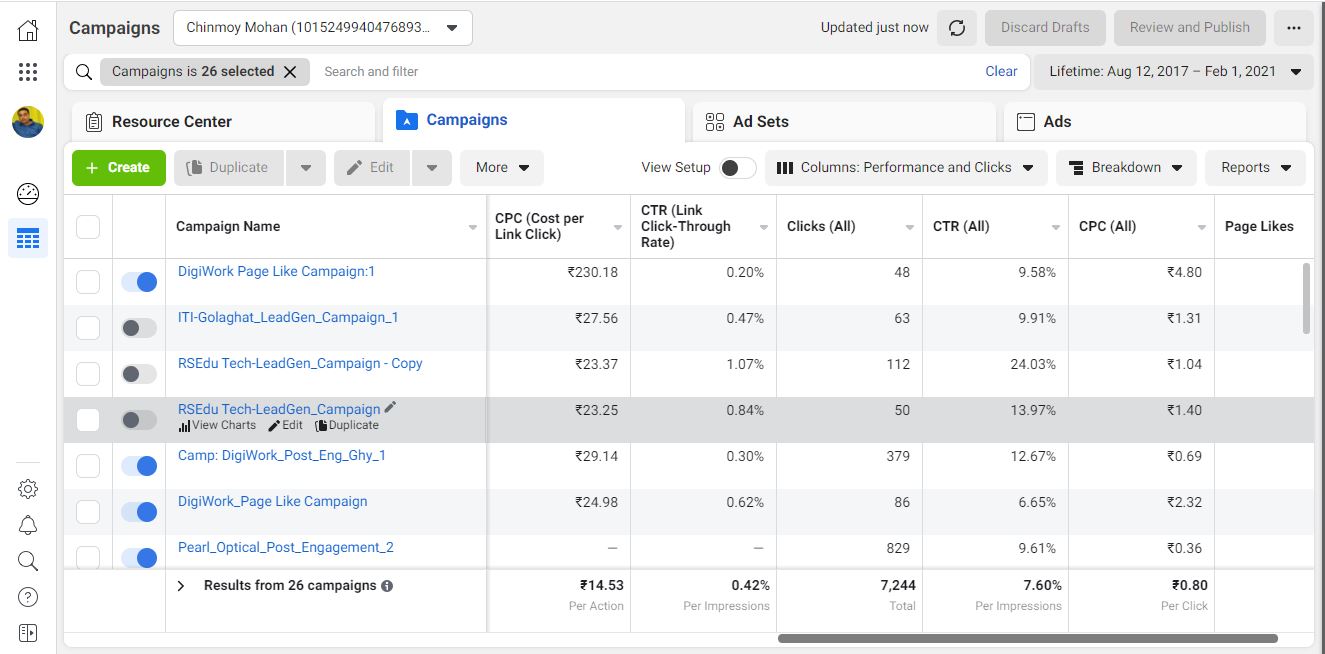Click the Discard Drafts button
This screenshot has width=1325, height=654.
(1045, 28)
